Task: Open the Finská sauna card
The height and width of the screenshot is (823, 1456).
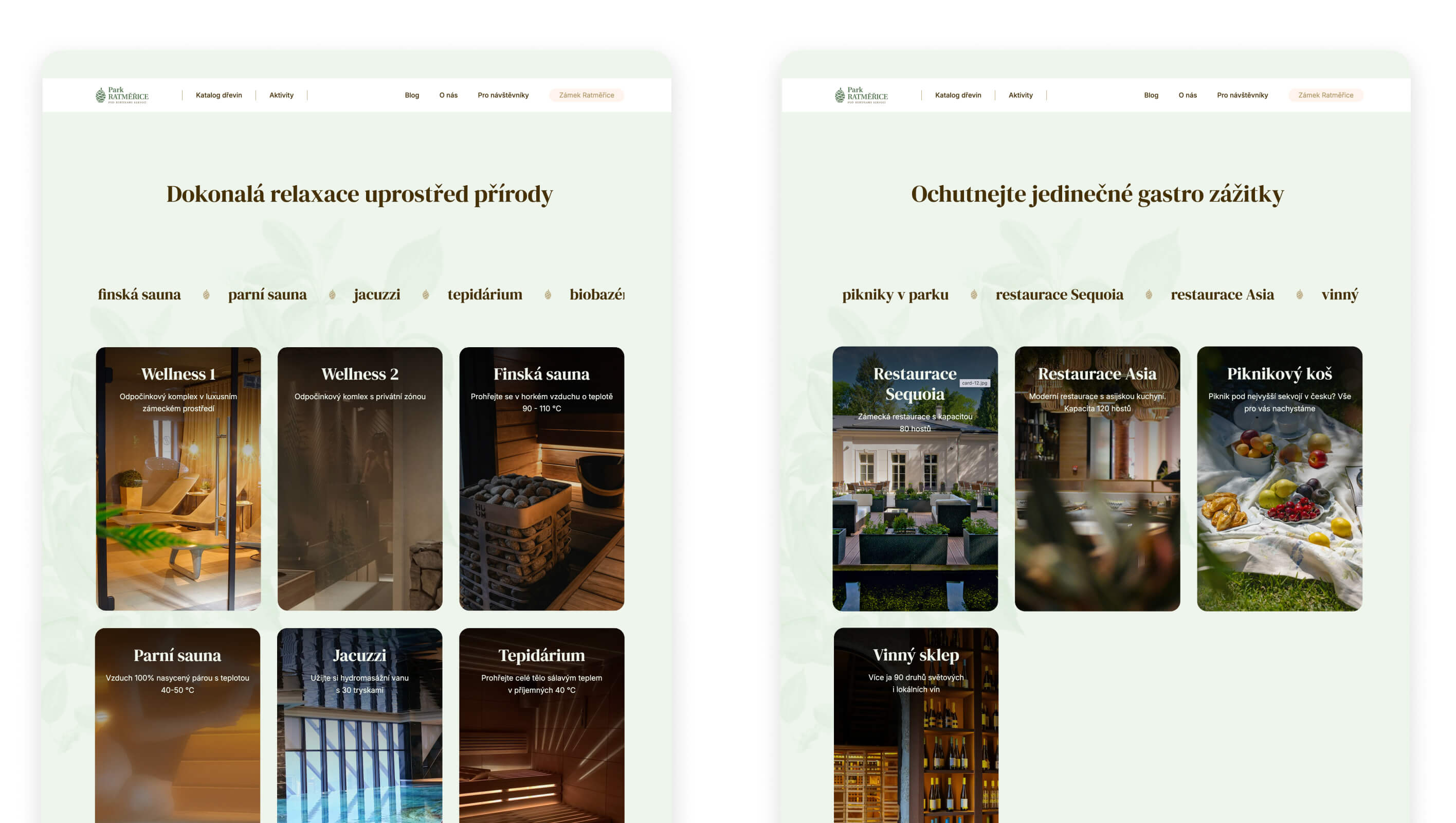Action: [541, 478]
